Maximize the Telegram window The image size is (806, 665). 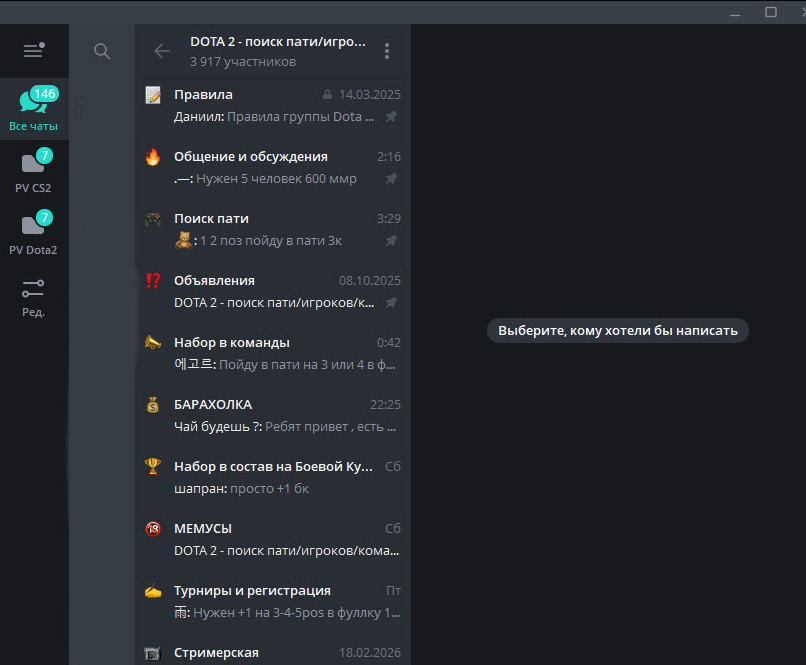point(771,12)
